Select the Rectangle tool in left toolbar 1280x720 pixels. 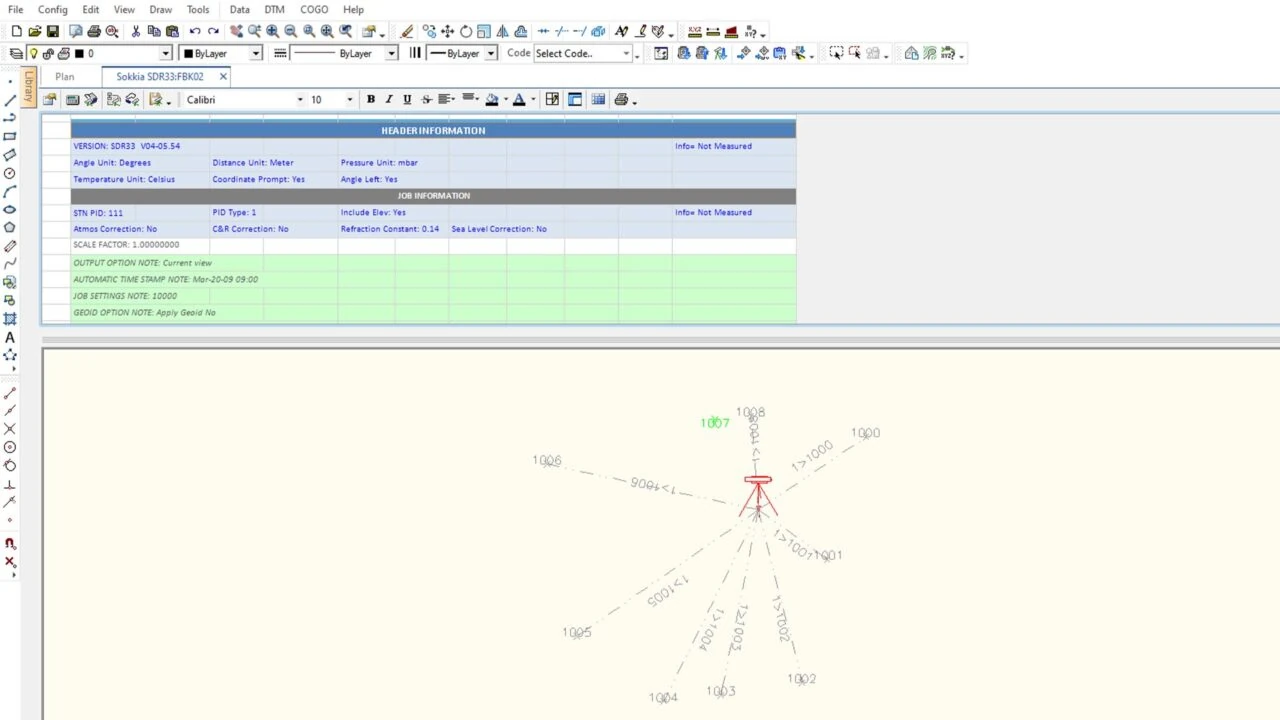pos(10,136)
